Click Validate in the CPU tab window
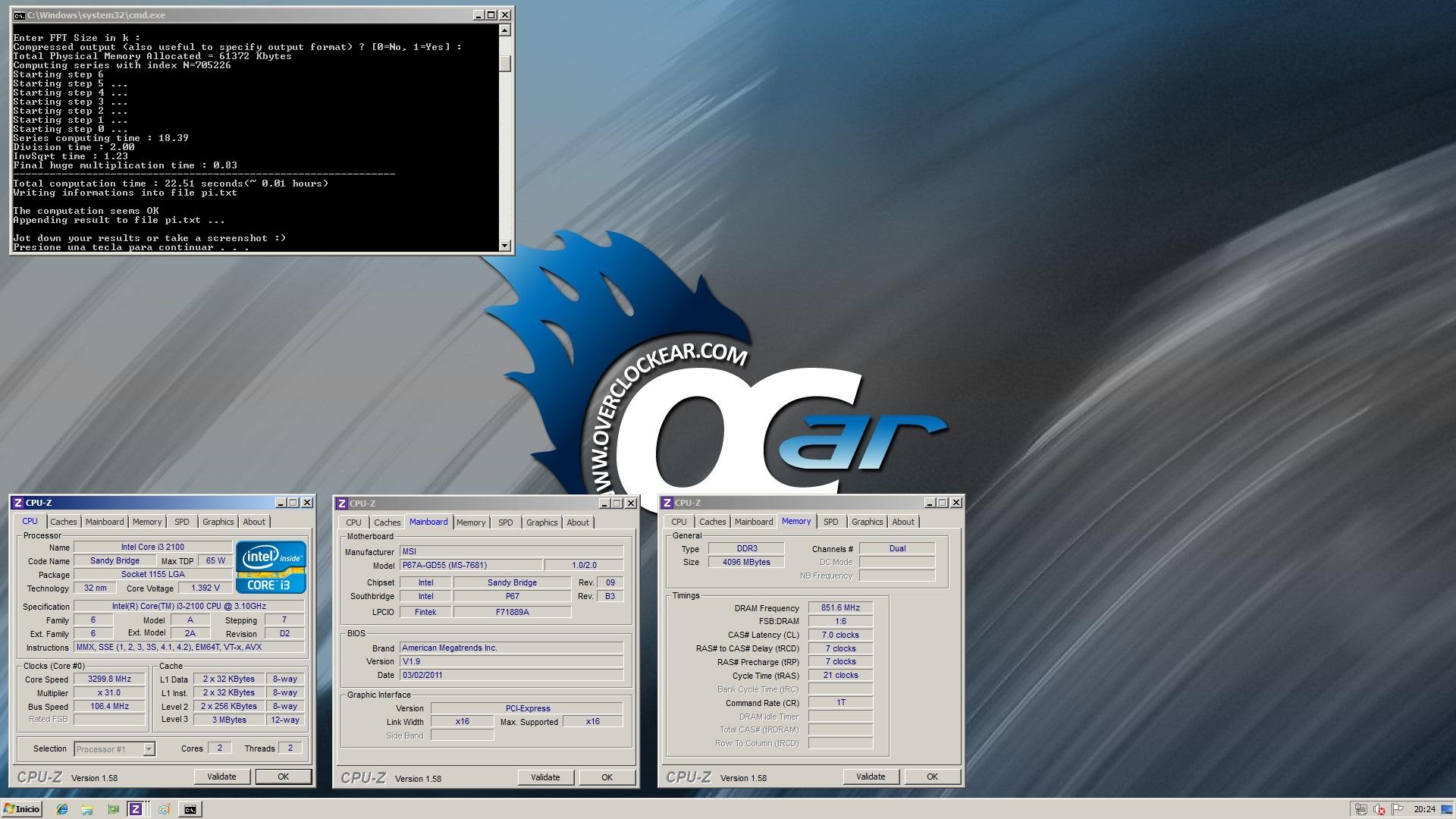The width and height of the screenshot is (1456, 819). click(221, 777)
